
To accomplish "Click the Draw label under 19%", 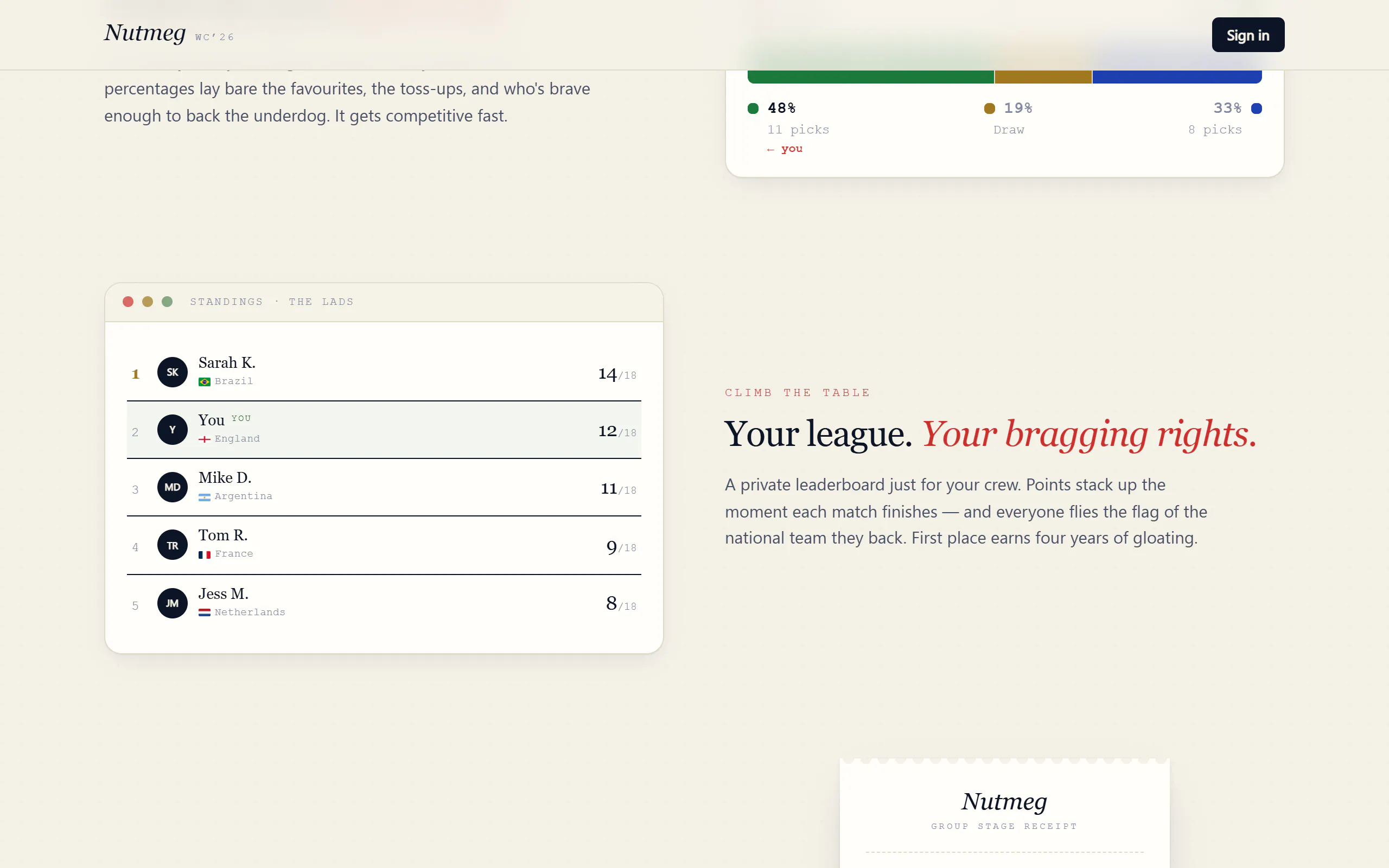I will (1009, 130).
